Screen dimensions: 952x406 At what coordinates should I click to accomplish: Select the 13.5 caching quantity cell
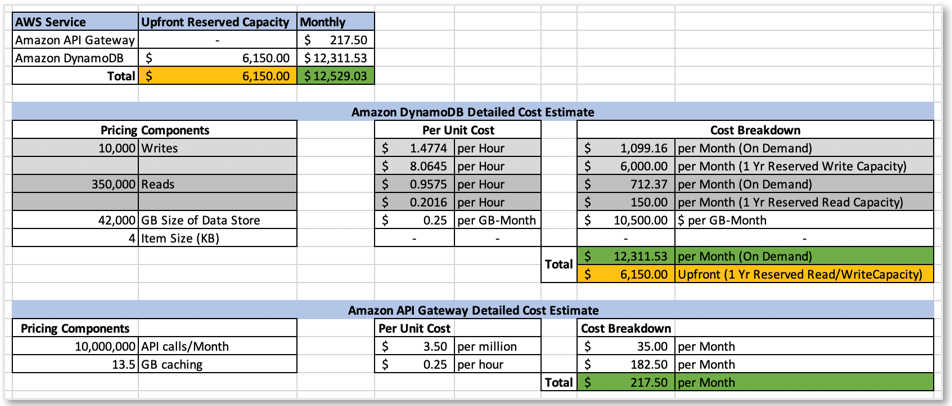[75, 365]
